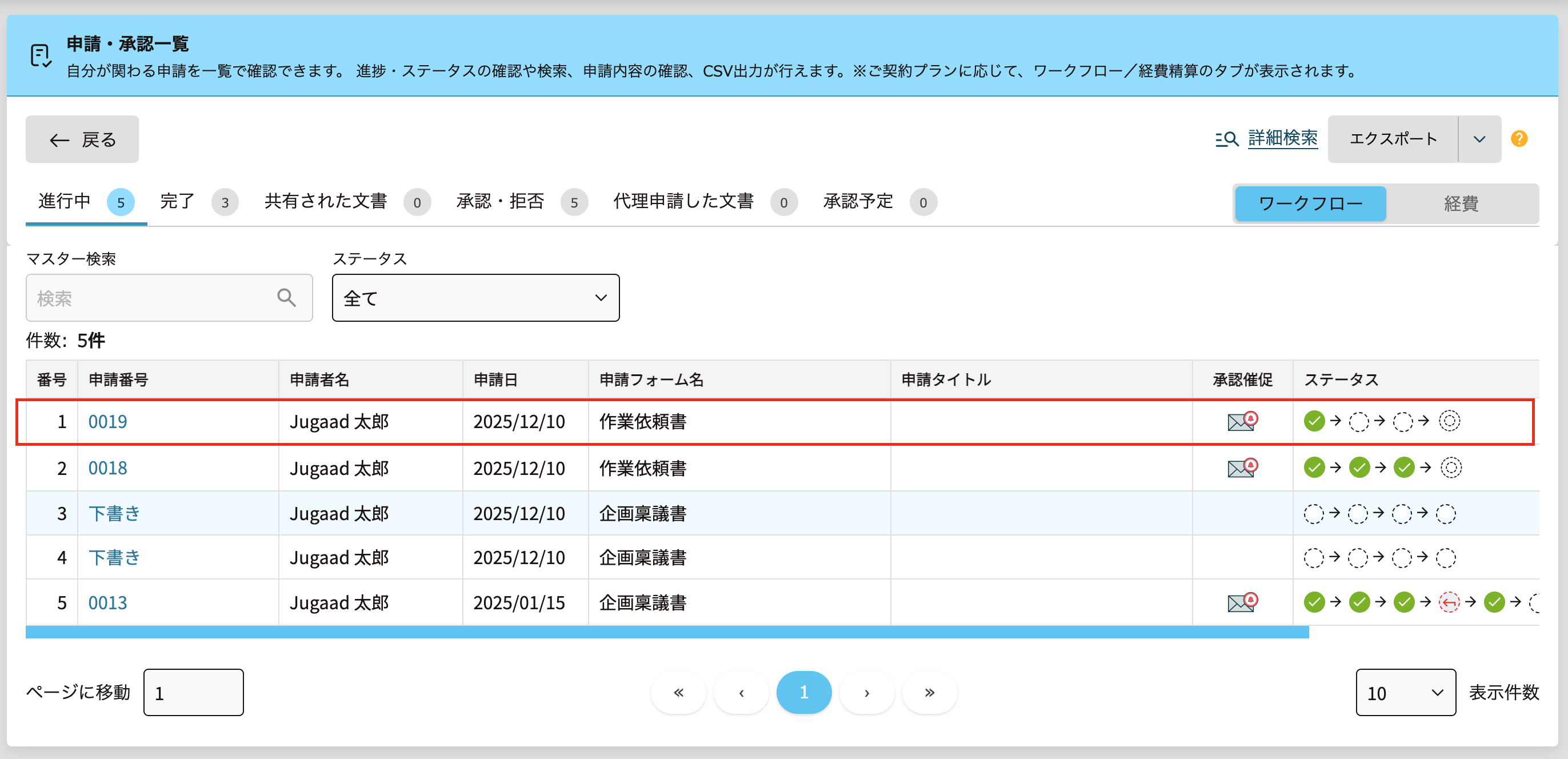The image size is (1568, 759).
Task: Click the approval reminder envelope for application 0013
Action: (x=1242, y=602)
